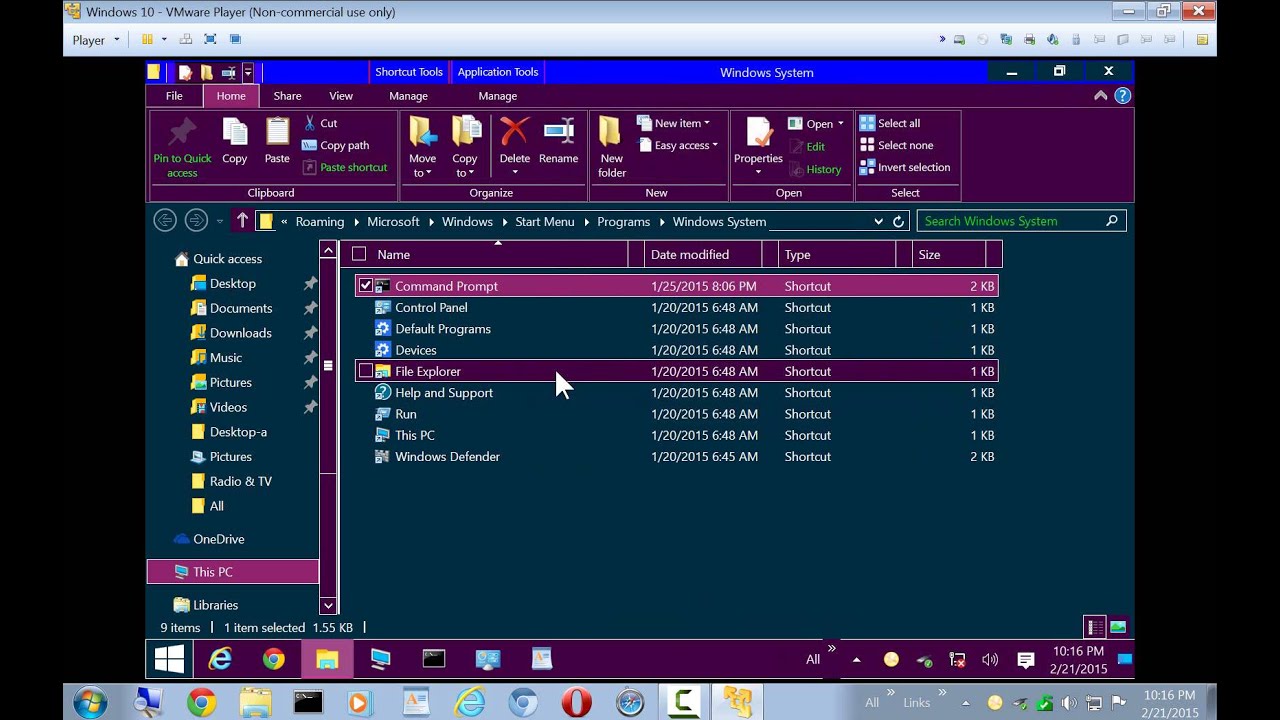The width and height of the screenshot is (1280, 720).
Task: Click the Refresh button in address bar
Action: click(x=898, y=221)
